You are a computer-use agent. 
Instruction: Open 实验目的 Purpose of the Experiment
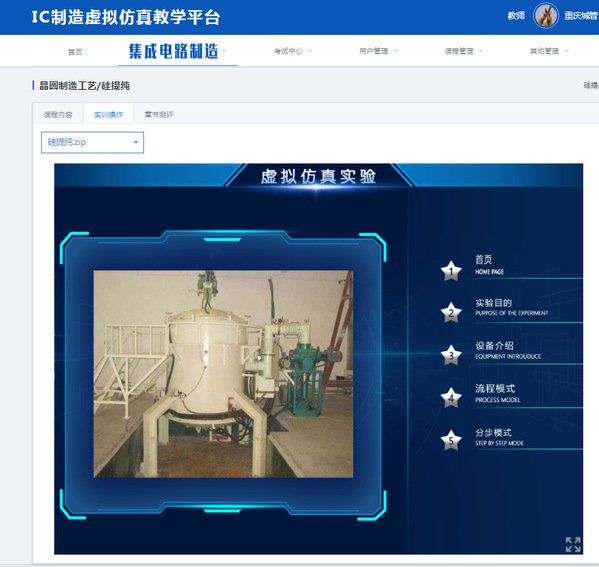pos(512,308)
